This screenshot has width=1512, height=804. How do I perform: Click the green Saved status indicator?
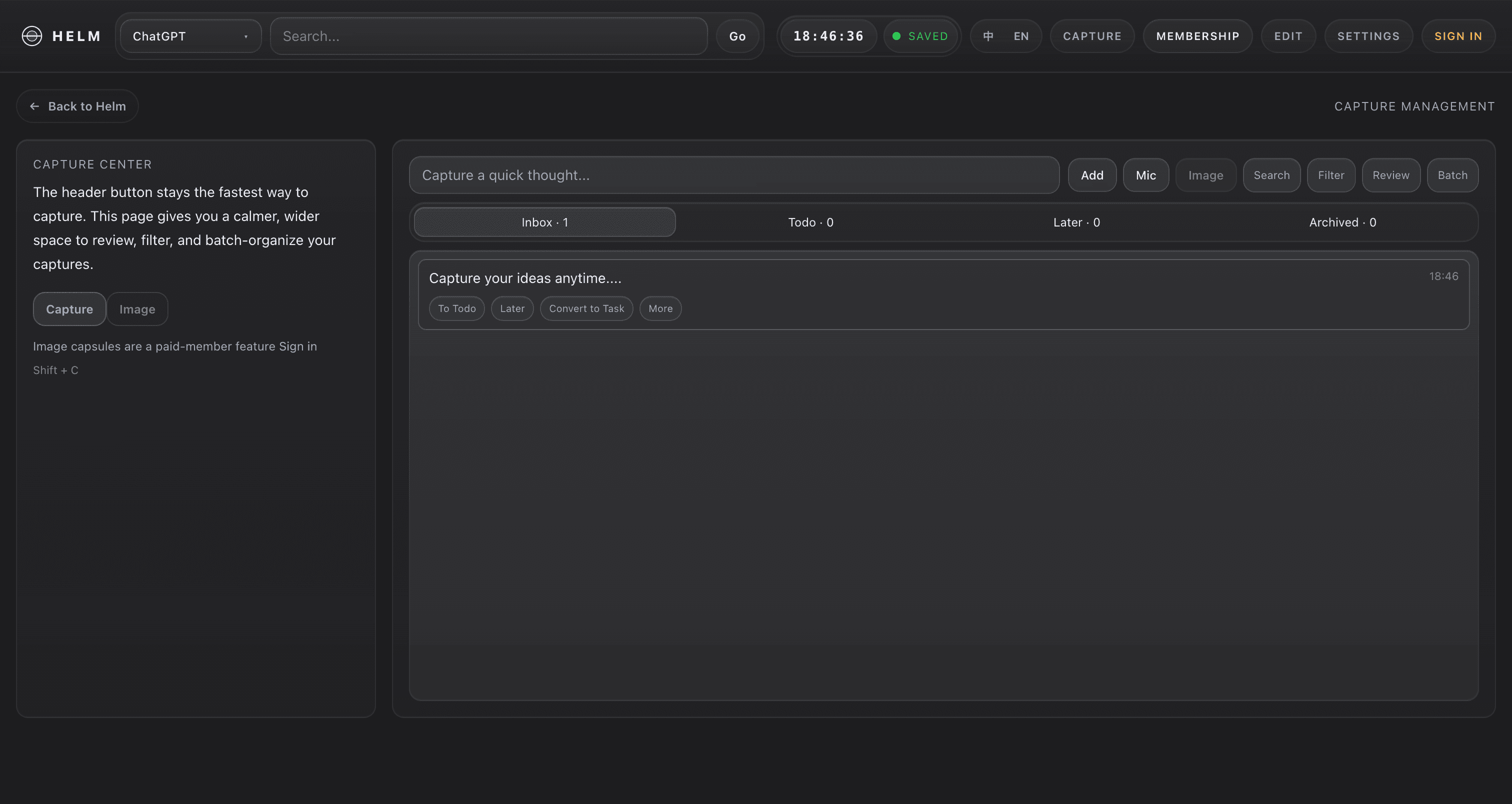[x=920, y=36]
